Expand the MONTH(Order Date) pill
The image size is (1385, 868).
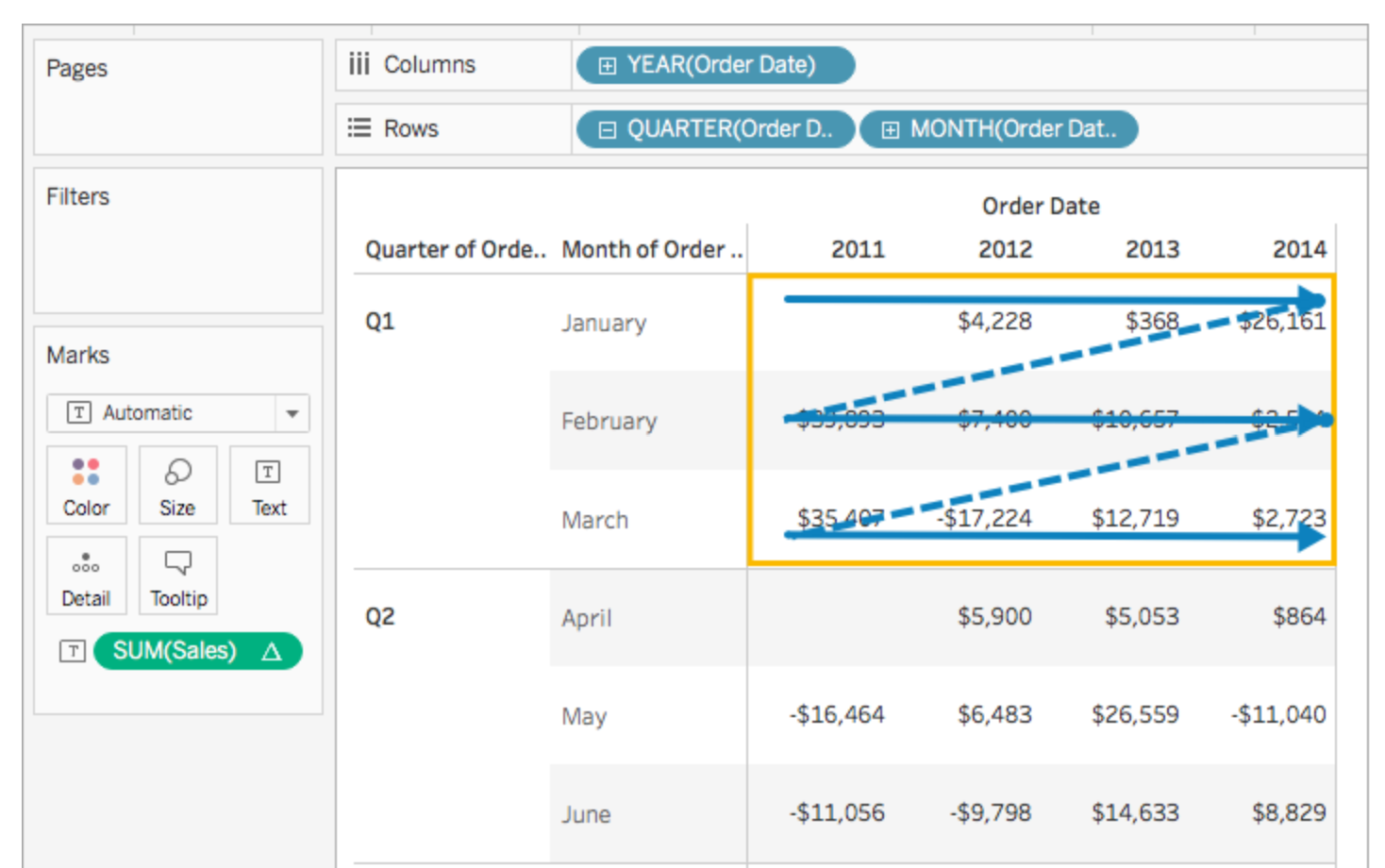pyautogui.click(x=890, y=129)
